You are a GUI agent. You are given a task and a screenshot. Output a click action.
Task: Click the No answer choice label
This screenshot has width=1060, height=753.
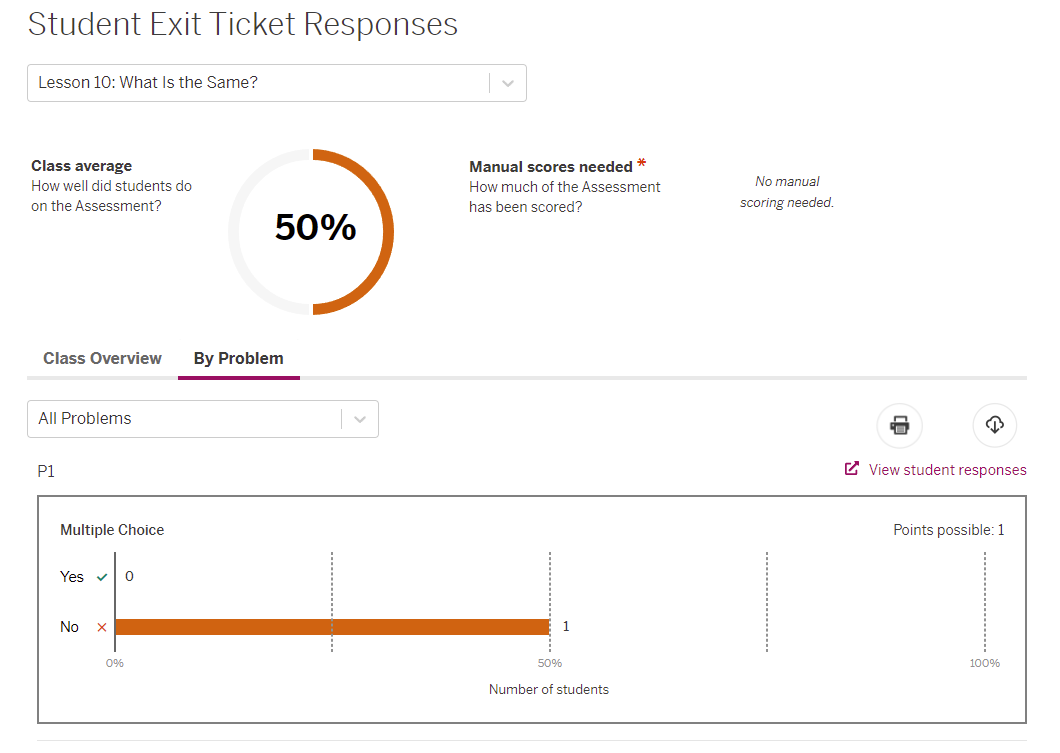69,627
